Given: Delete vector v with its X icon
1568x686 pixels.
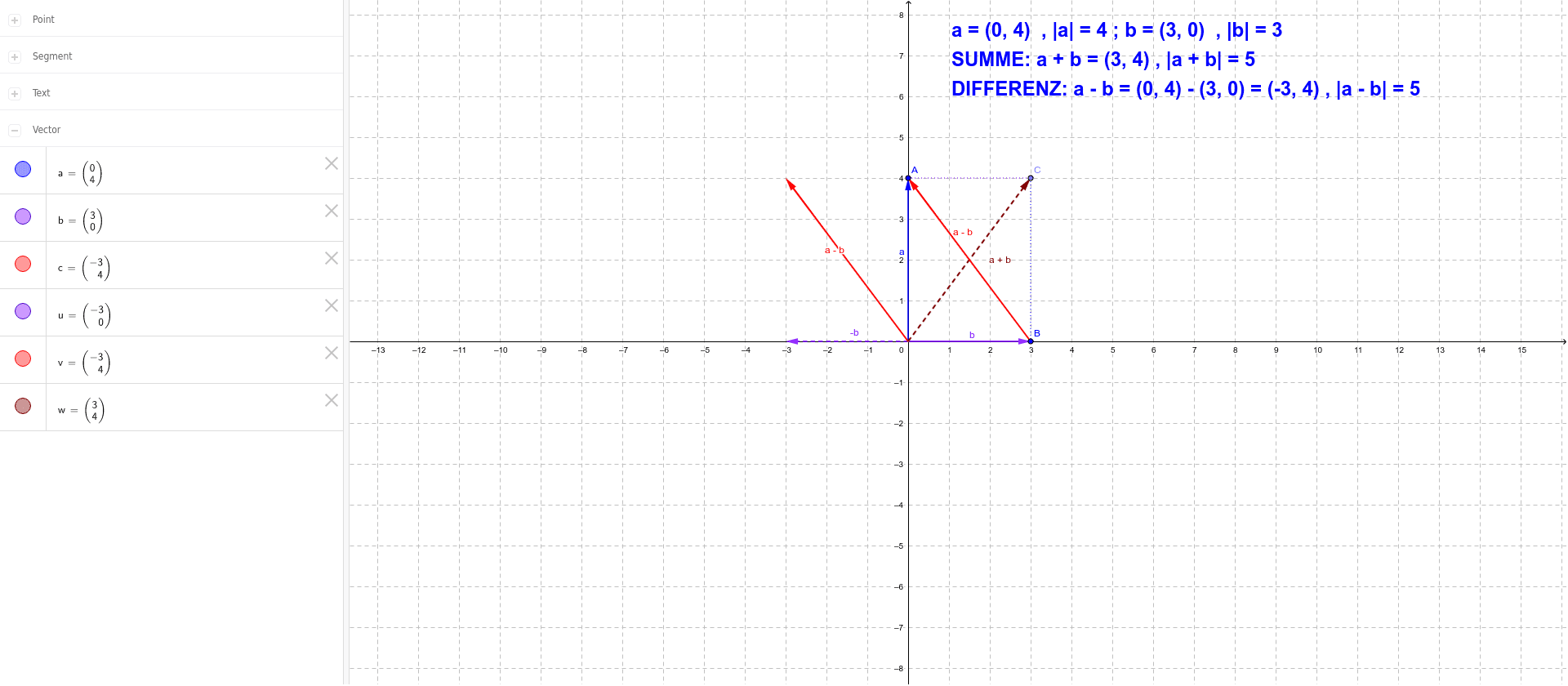Looking at the screenshot, I should click(332, 353).
